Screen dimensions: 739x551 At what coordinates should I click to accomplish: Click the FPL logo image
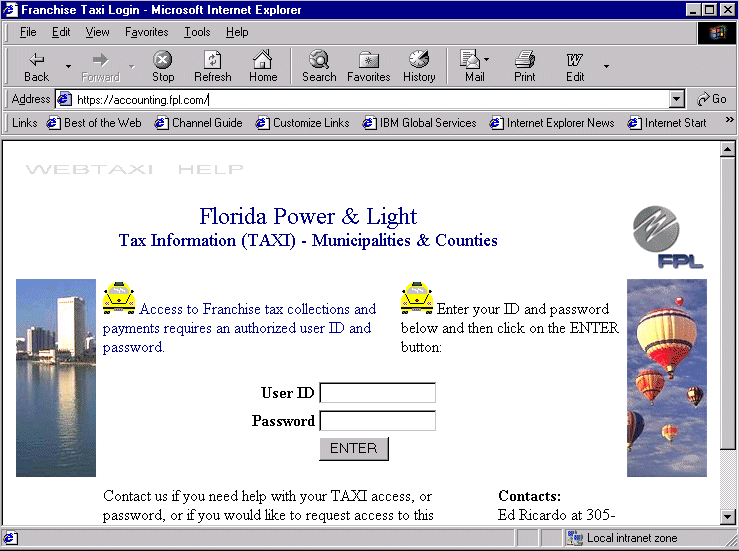pyautogui.click(x=668, y=237)
